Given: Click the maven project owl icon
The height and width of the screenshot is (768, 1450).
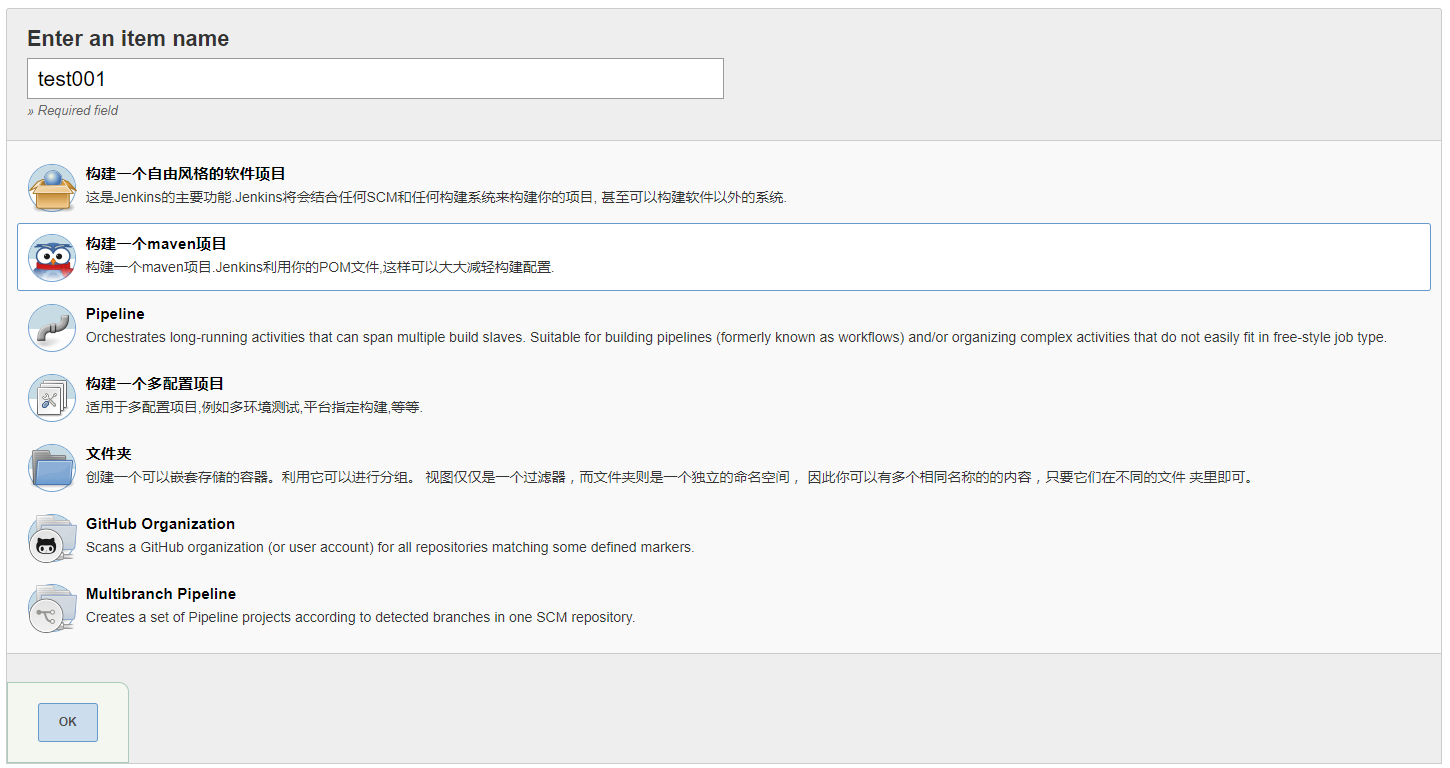Looking at the screenshot, I should (52, 258).
